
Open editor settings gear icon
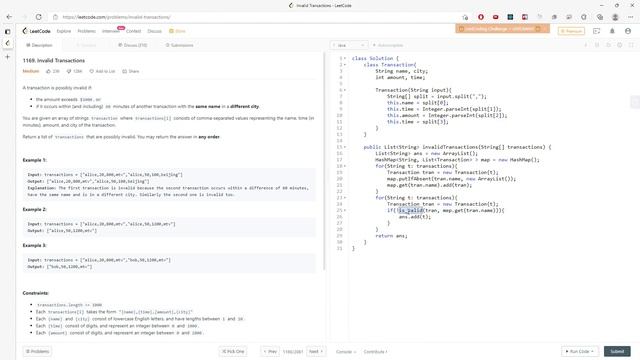point(620,45)
